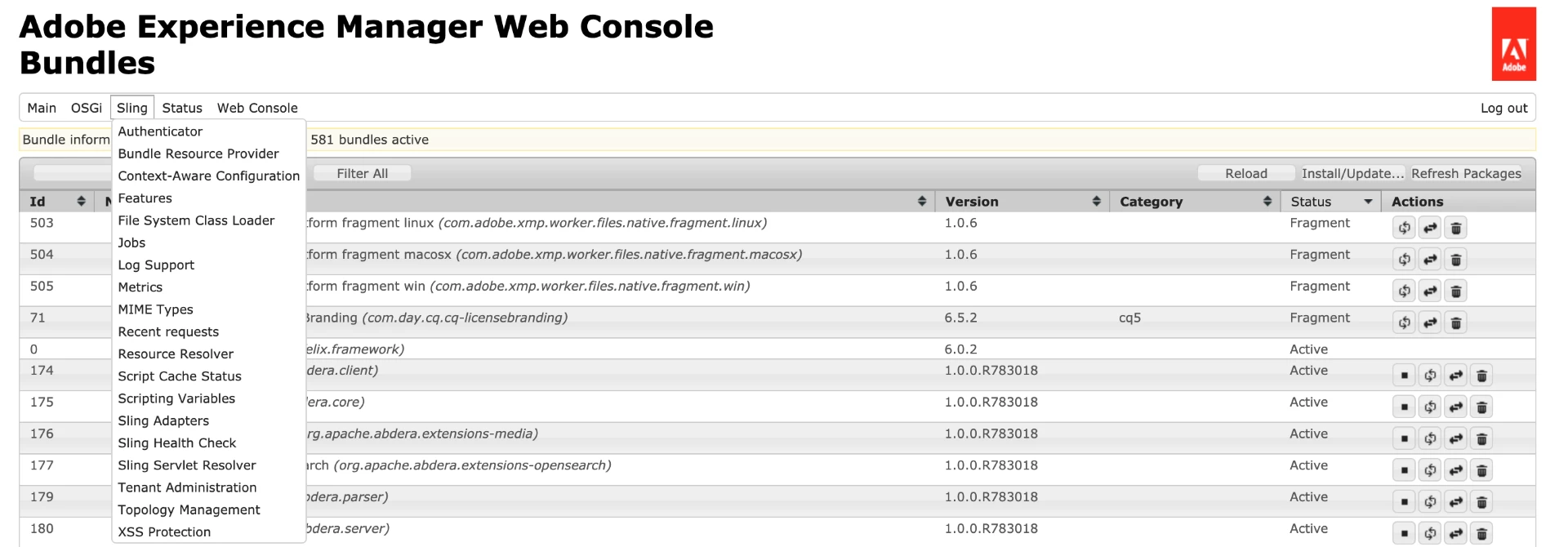Open the Web Console menu

(257, 108)
